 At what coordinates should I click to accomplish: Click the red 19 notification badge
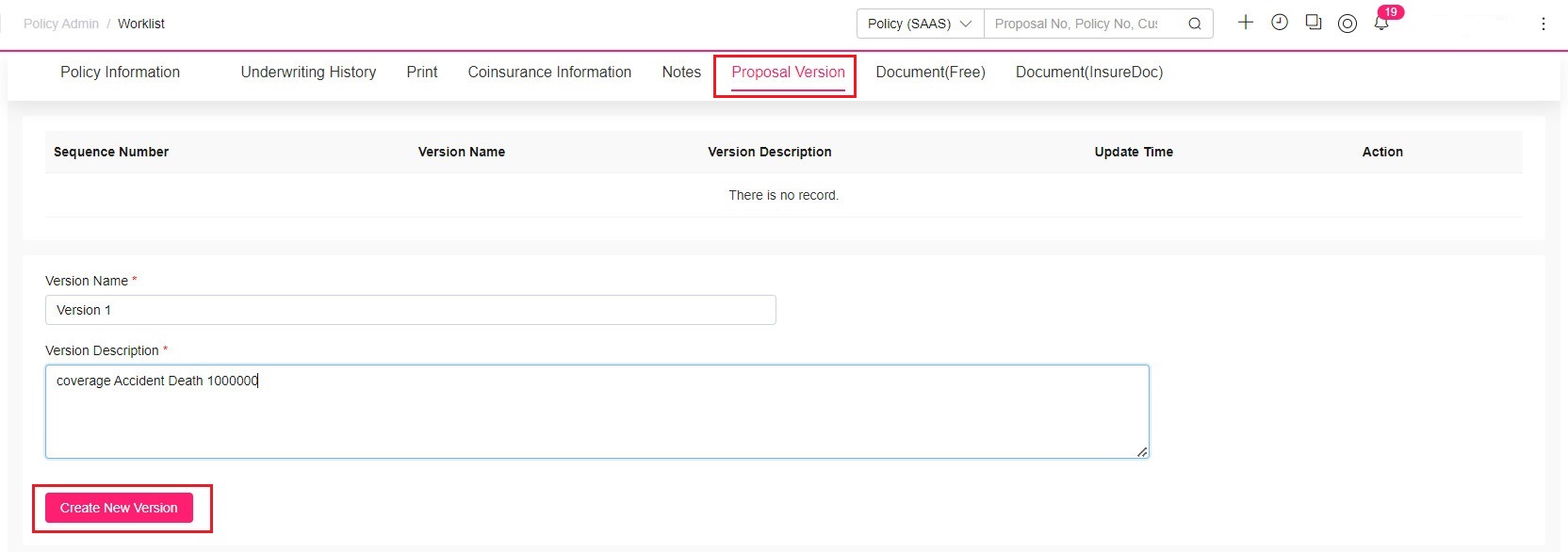pyautogui.click(x=1391, y=12)
